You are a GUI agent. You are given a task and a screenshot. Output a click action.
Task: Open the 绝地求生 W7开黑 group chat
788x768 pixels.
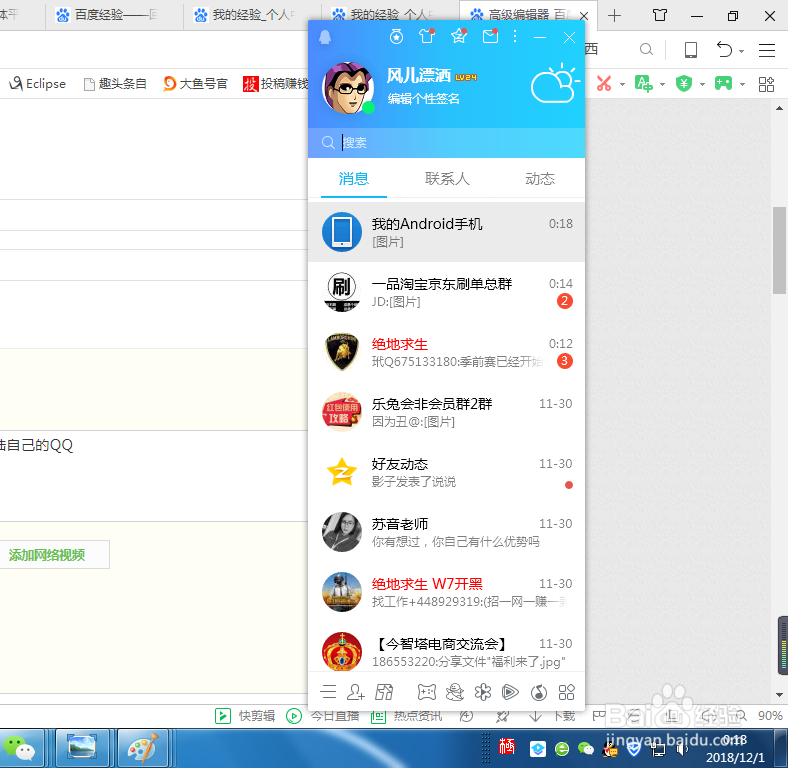[446, 592]
